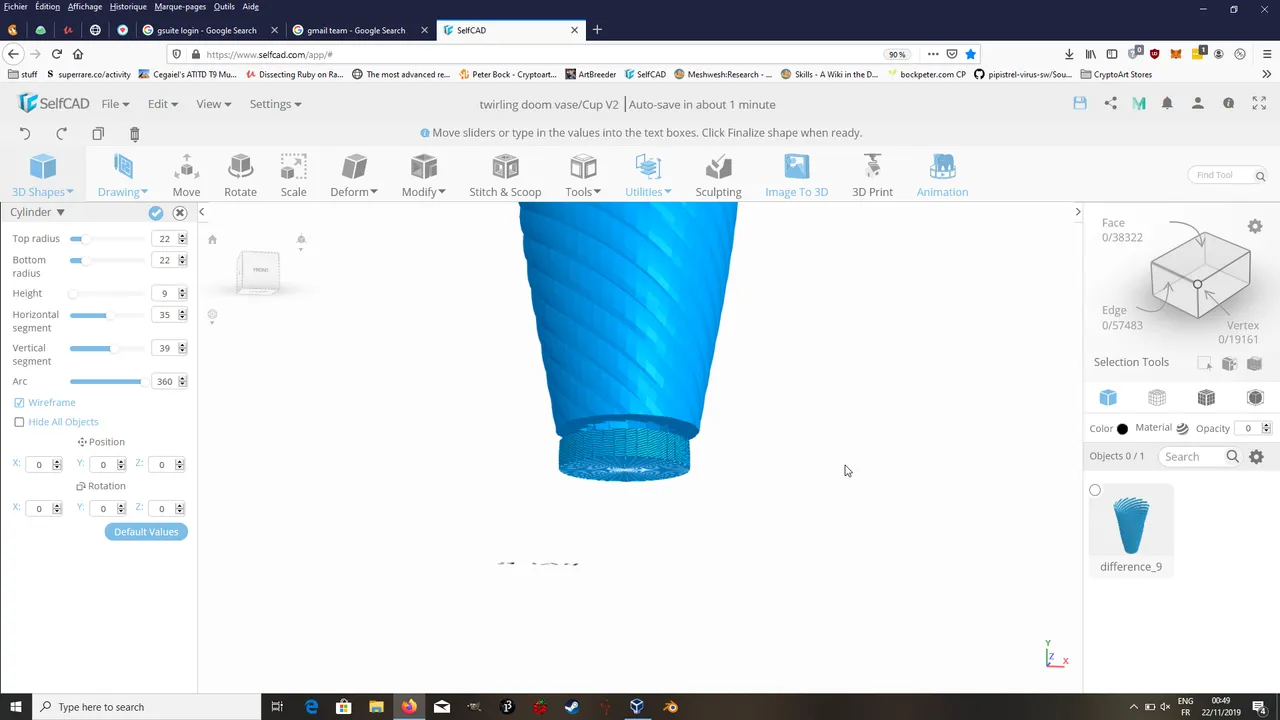1280x720 pixels.
Task: Click the Save disk icon
Action: 1080,103
